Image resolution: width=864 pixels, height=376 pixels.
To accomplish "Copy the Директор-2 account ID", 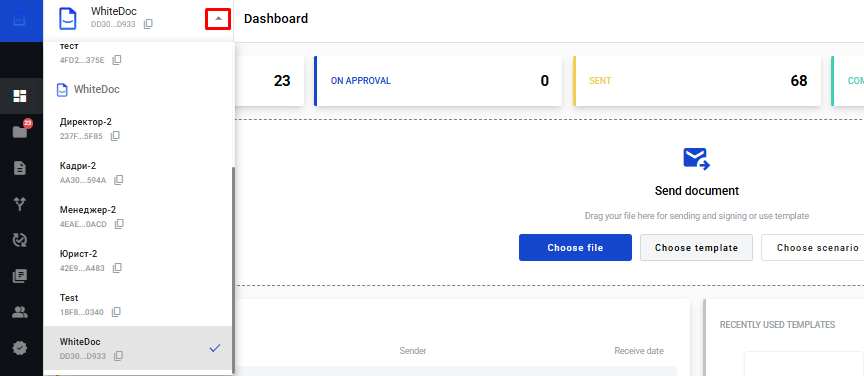I will [x=115, y=136].
